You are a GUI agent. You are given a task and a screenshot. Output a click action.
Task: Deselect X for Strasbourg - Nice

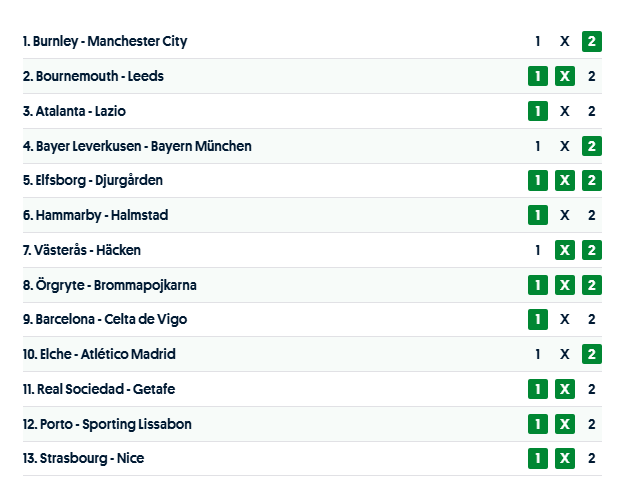[x=565, y=458]
